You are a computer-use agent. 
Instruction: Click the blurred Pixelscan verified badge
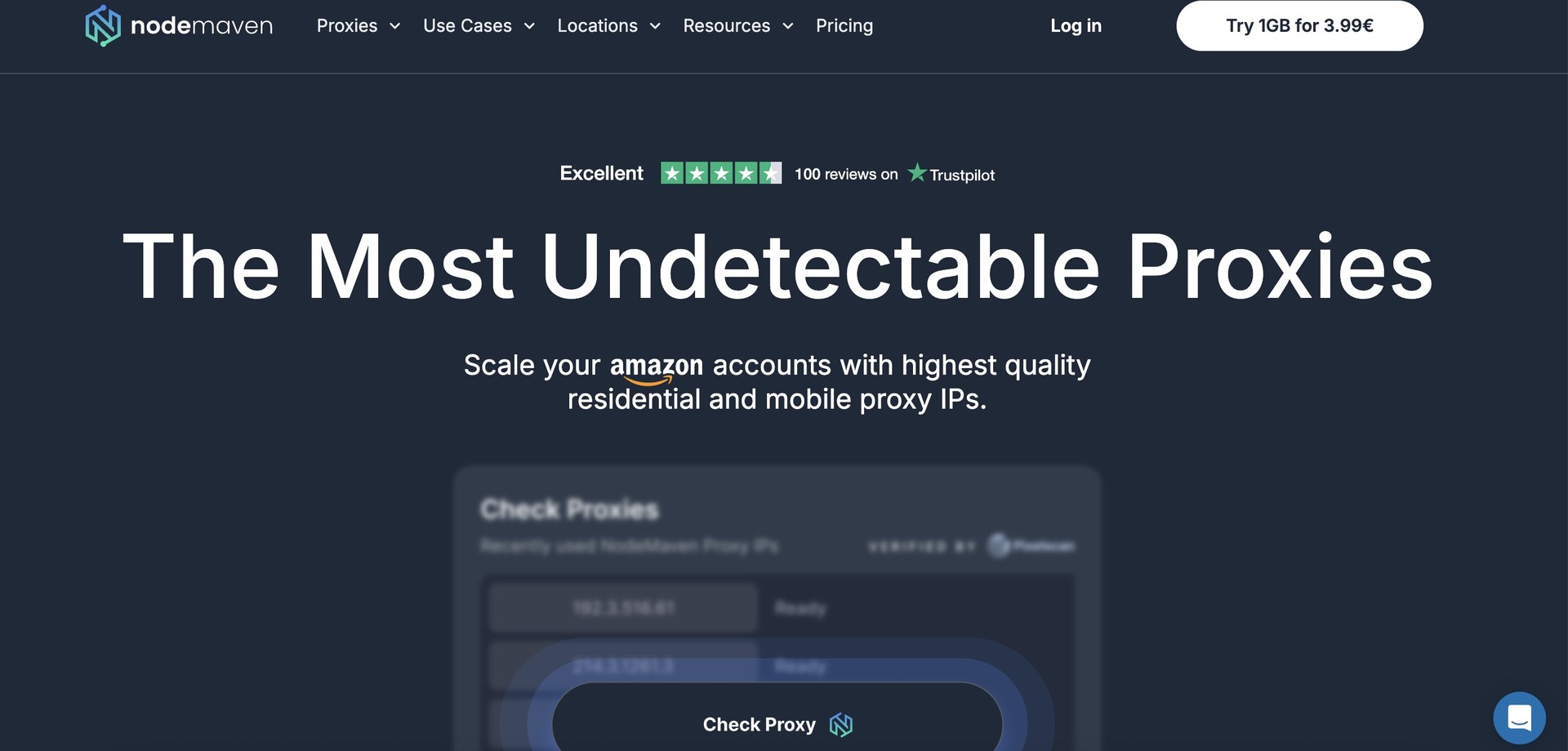click(1031, 545)
